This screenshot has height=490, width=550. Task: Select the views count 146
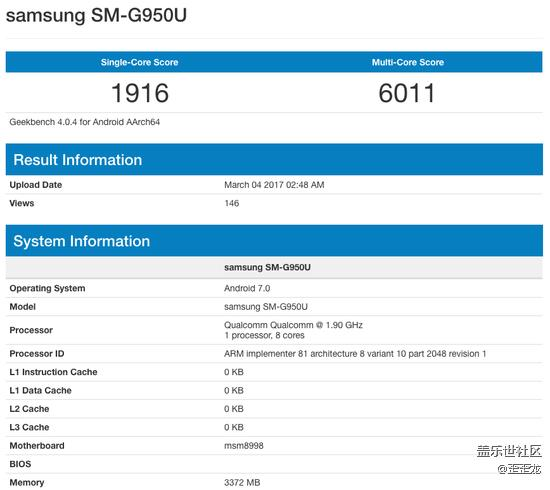pyautogui.click(x=232, y=203)
